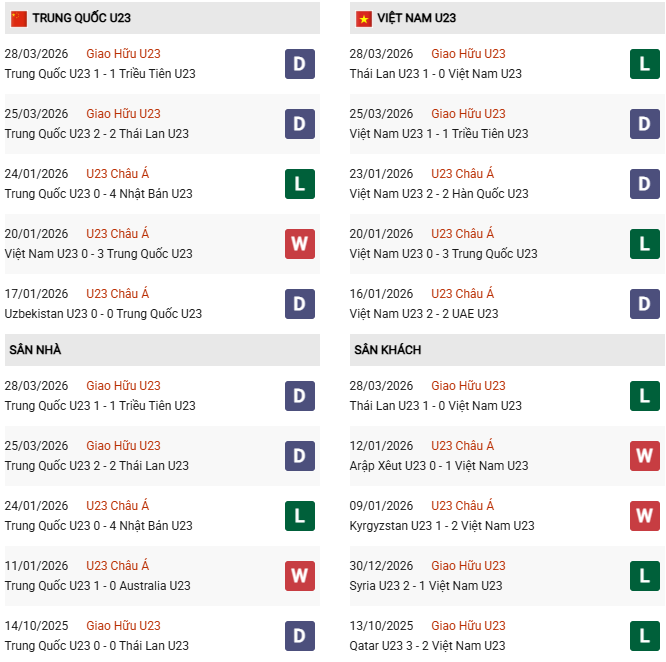Click D badge for Việt Nam 2-2 Hàn Quốc
This screenshot has height=662, width=666.
tap(645, 184)
